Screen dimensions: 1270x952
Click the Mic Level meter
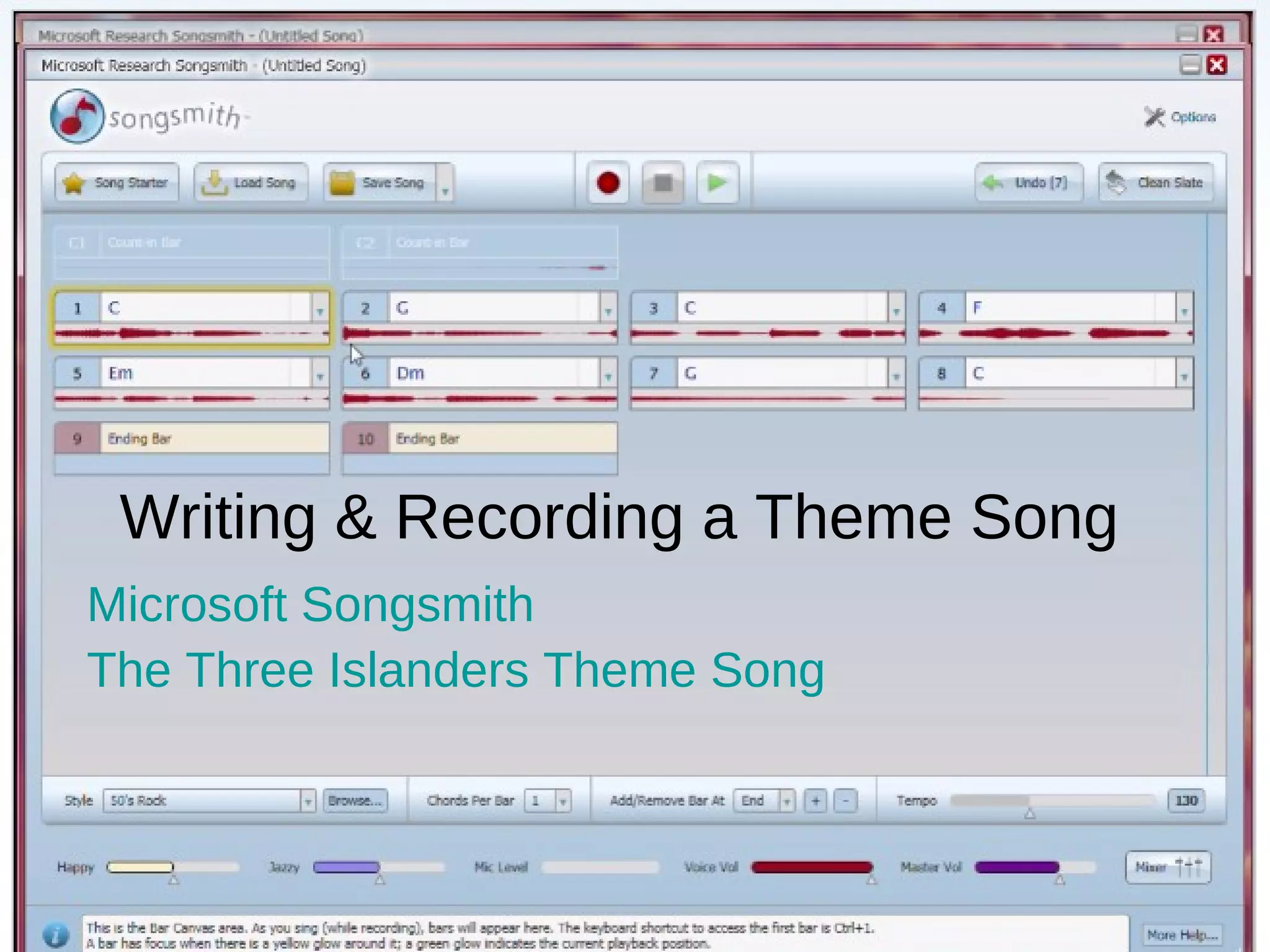click(x=600, y=867)
